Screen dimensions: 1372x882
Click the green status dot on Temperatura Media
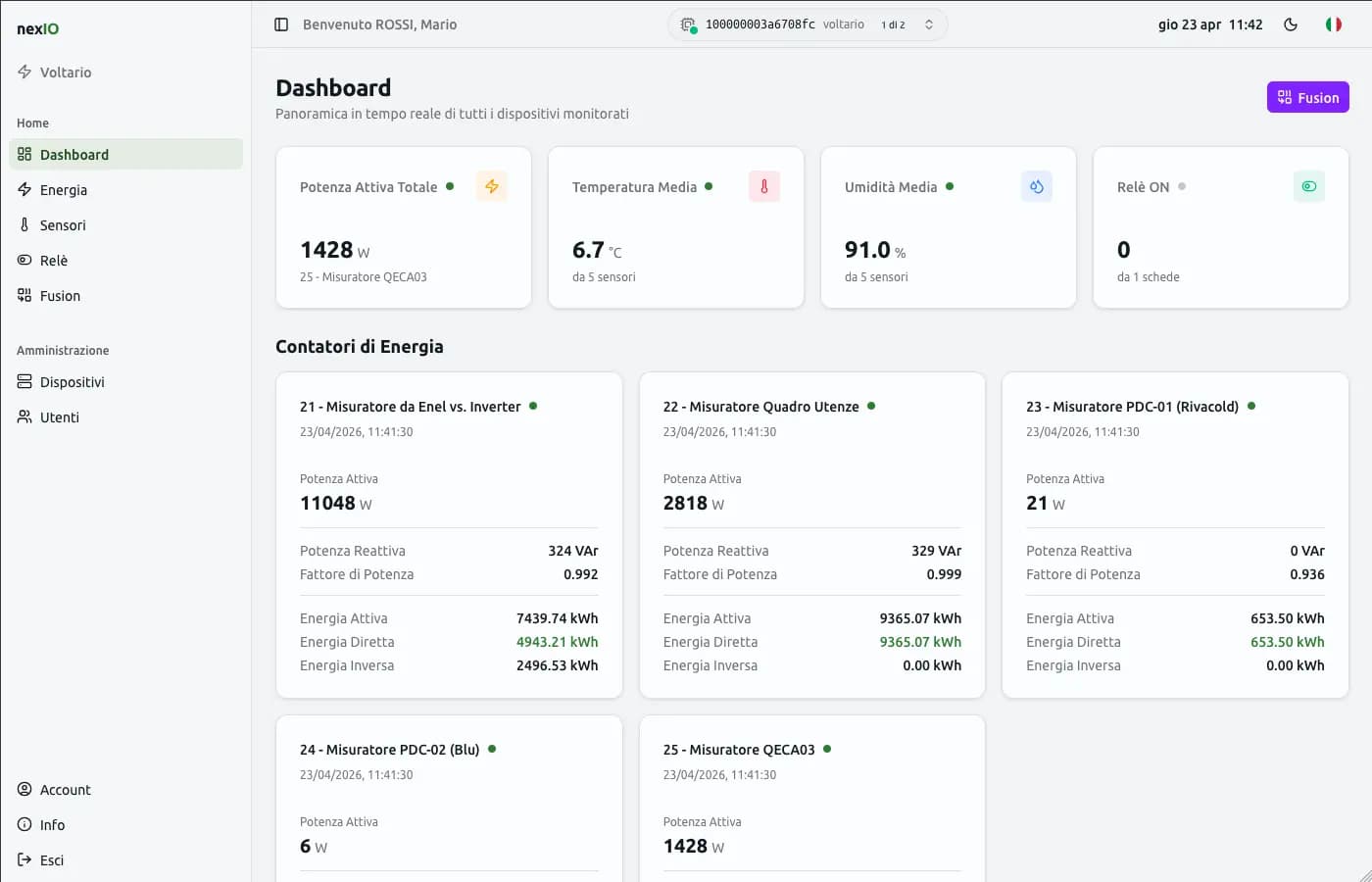pyautogui.click(x=709, y=186)
